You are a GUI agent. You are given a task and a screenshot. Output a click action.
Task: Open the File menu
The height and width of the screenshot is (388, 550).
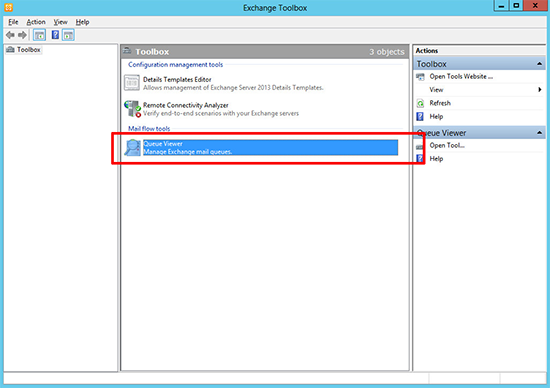click(x=13, y=22)
